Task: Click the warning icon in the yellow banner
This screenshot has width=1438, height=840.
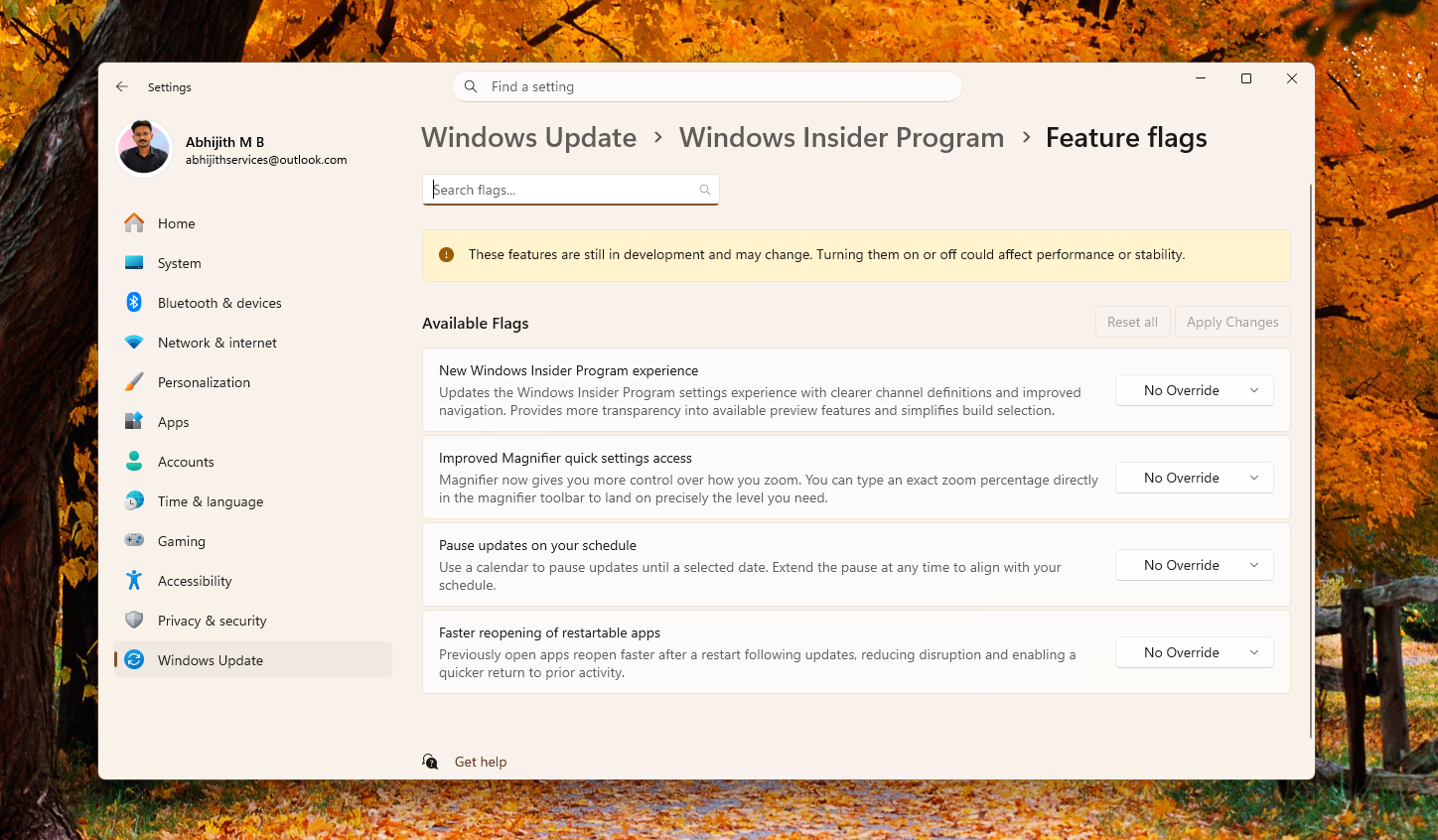Action: [446, 254]
